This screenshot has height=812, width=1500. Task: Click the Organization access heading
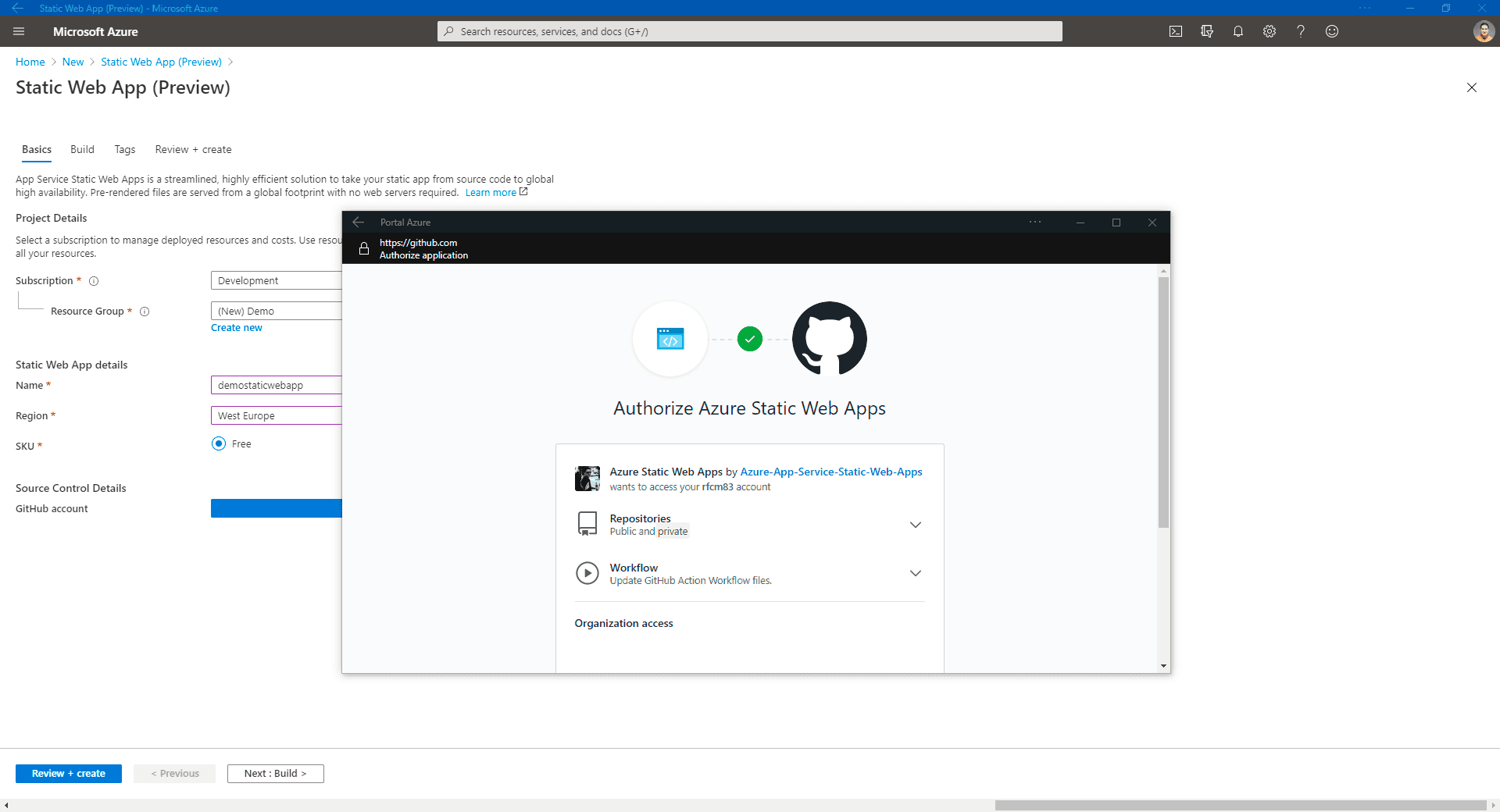623,623
